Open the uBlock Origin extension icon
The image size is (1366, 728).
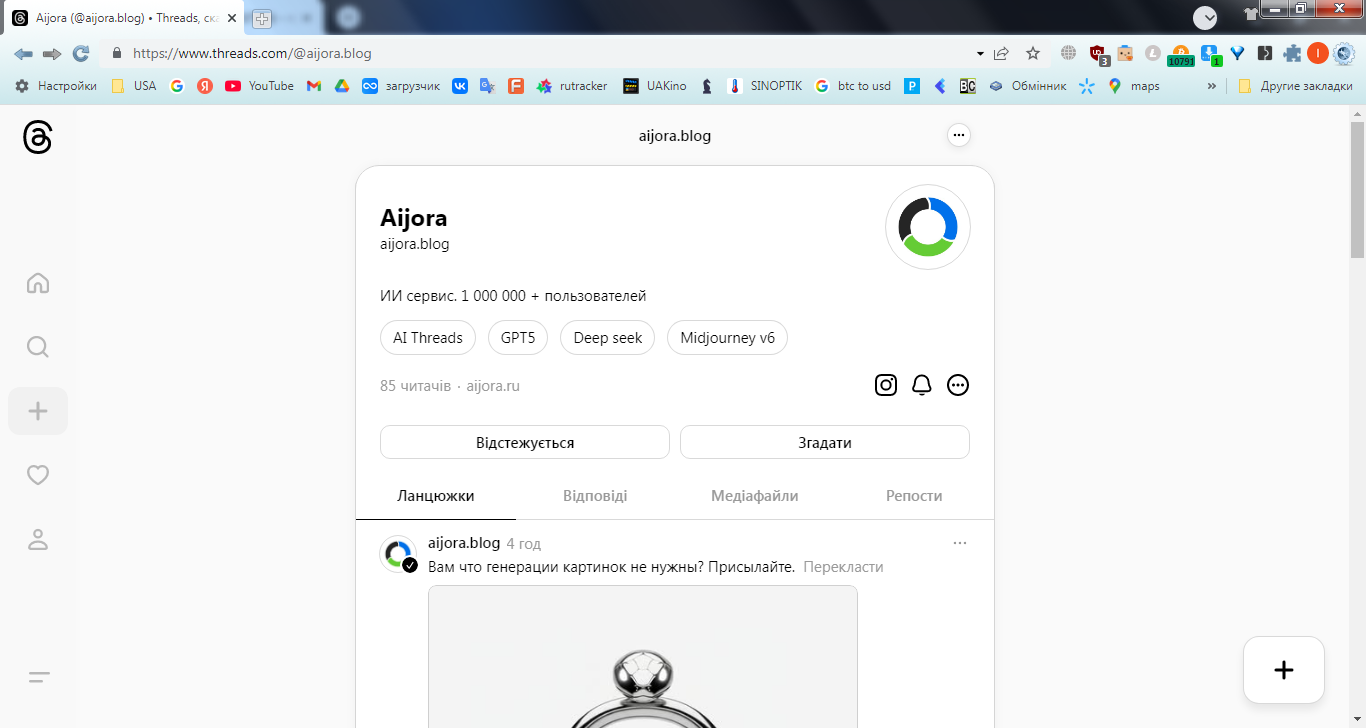point(1098,54)
